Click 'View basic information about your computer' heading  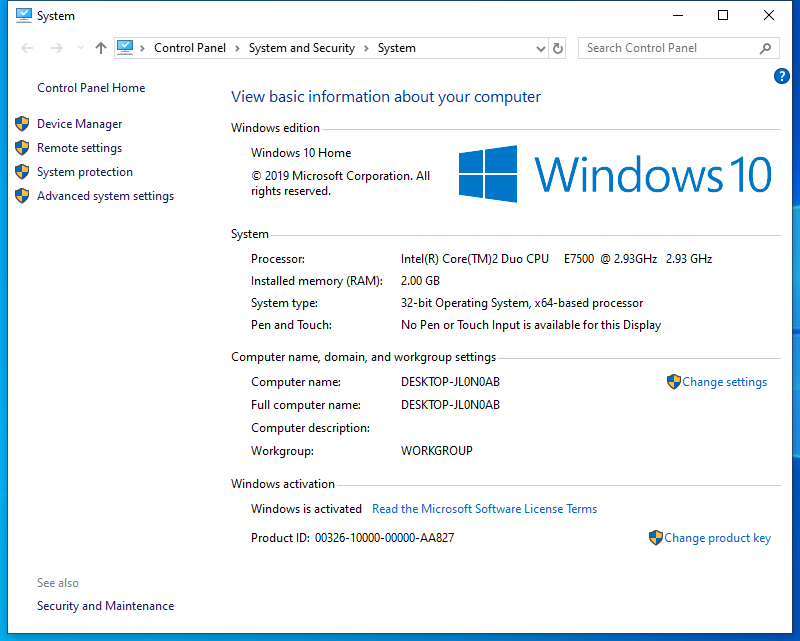pos(386,96)
